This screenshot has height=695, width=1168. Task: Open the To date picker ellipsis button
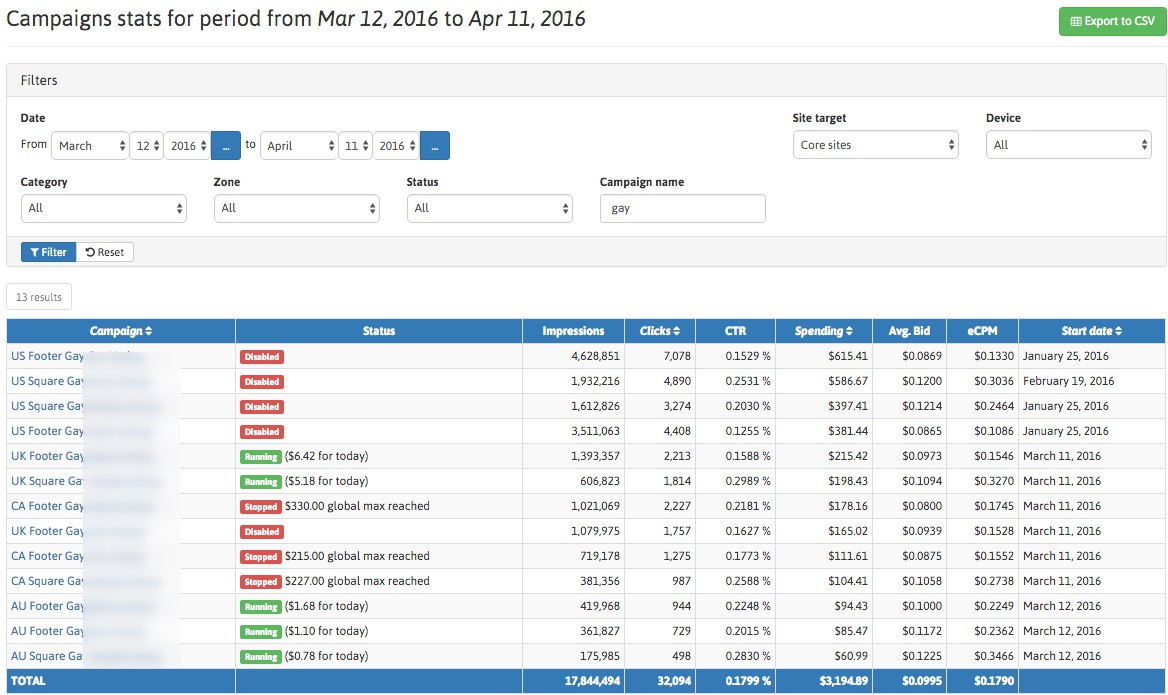coord(434,145)
